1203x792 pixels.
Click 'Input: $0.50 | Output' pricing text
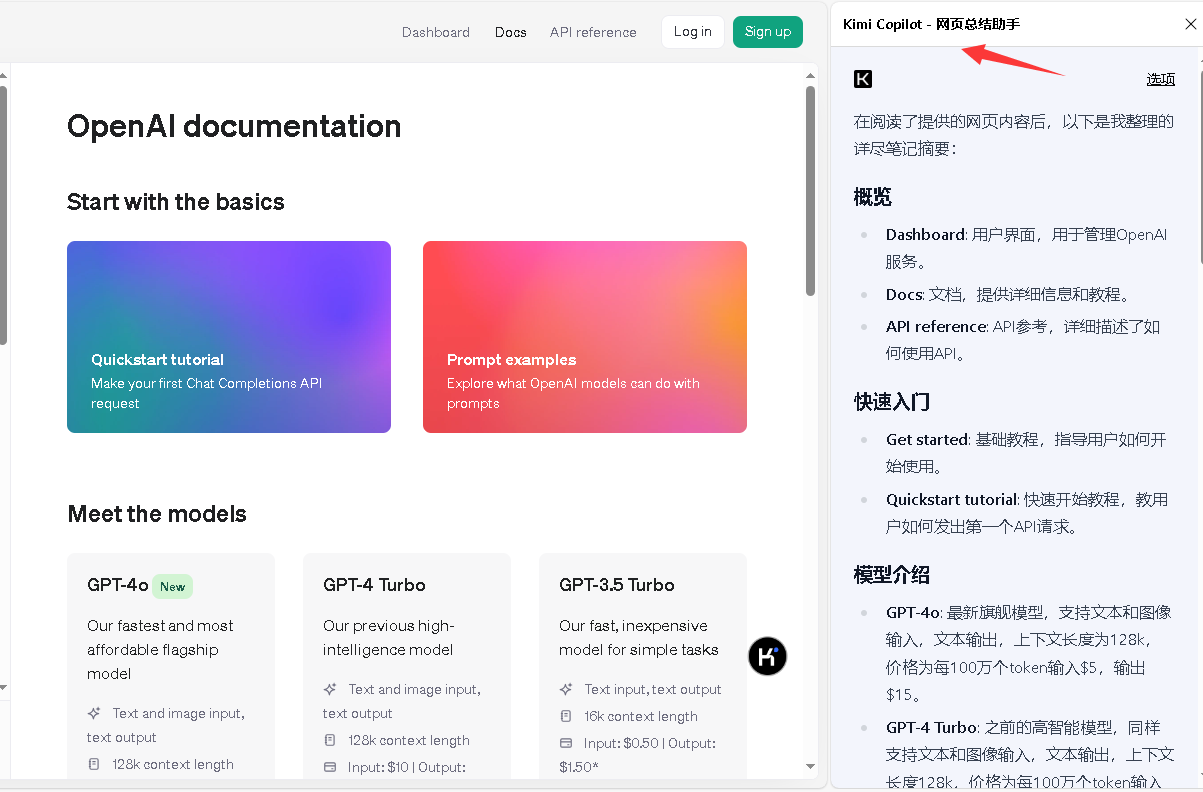click(637, 755)
